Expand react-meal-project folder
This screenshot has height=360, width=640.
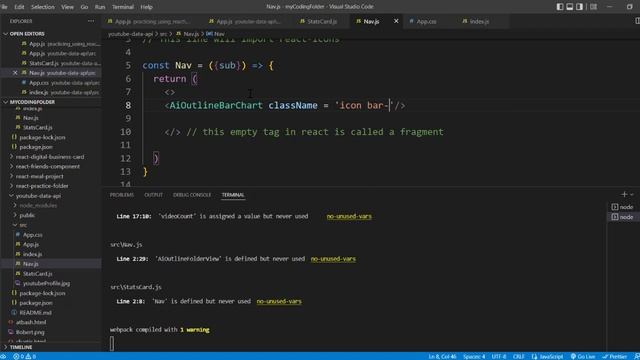(x=40, y=176)
